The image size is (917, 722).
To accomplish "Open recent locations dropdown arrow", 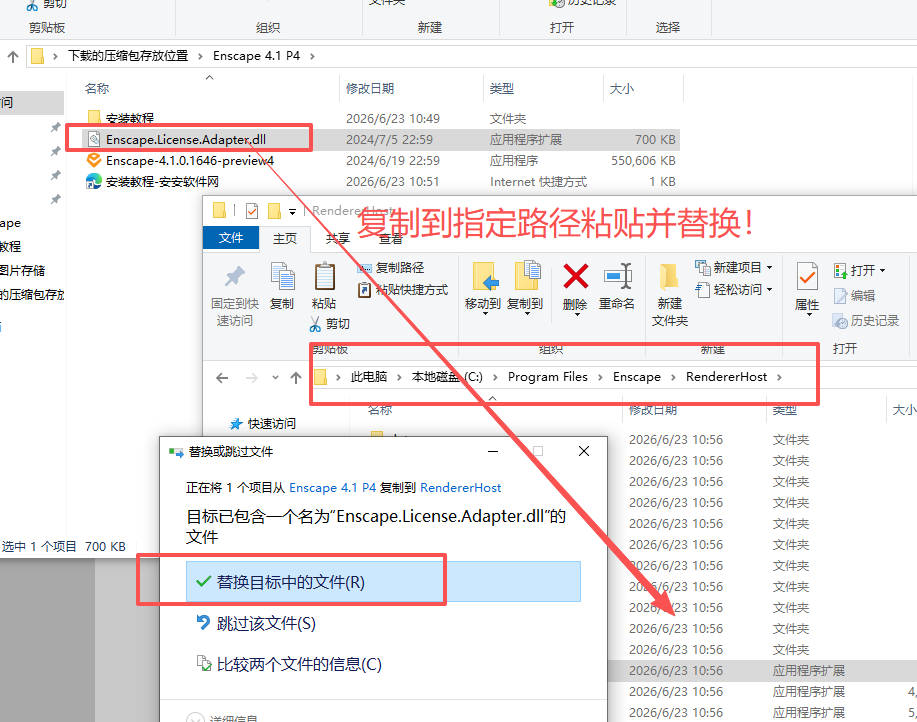I will (275, 378).
